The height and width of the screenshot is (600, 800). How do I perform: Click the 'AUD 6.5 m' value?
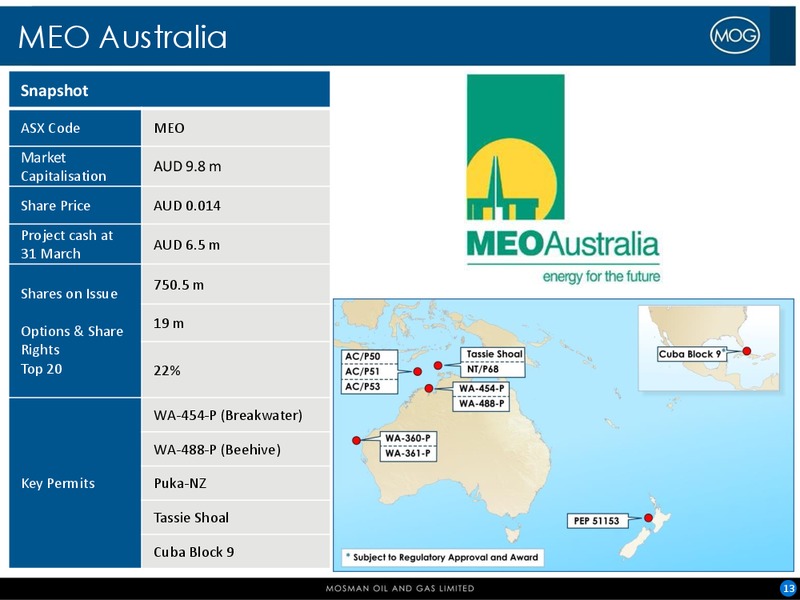187,245
